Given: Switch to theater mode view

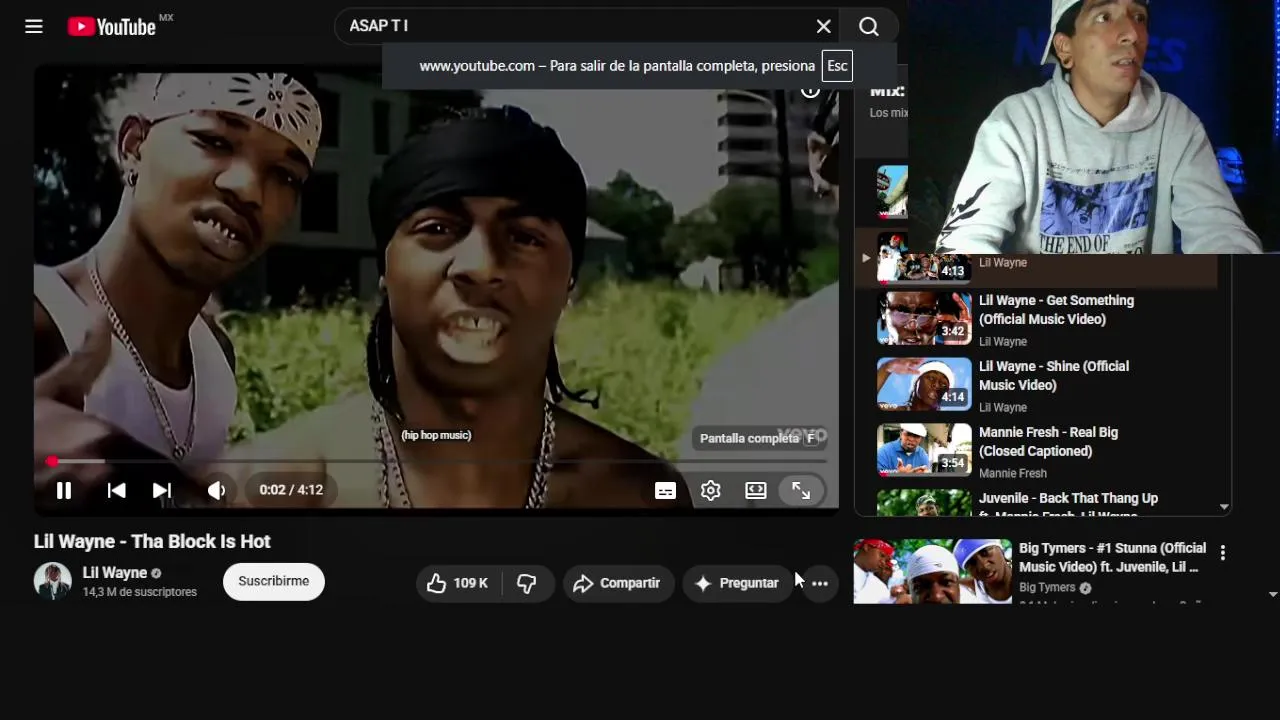Looking at the screenshot, I should pyautogui.click(x=756, y=490).
